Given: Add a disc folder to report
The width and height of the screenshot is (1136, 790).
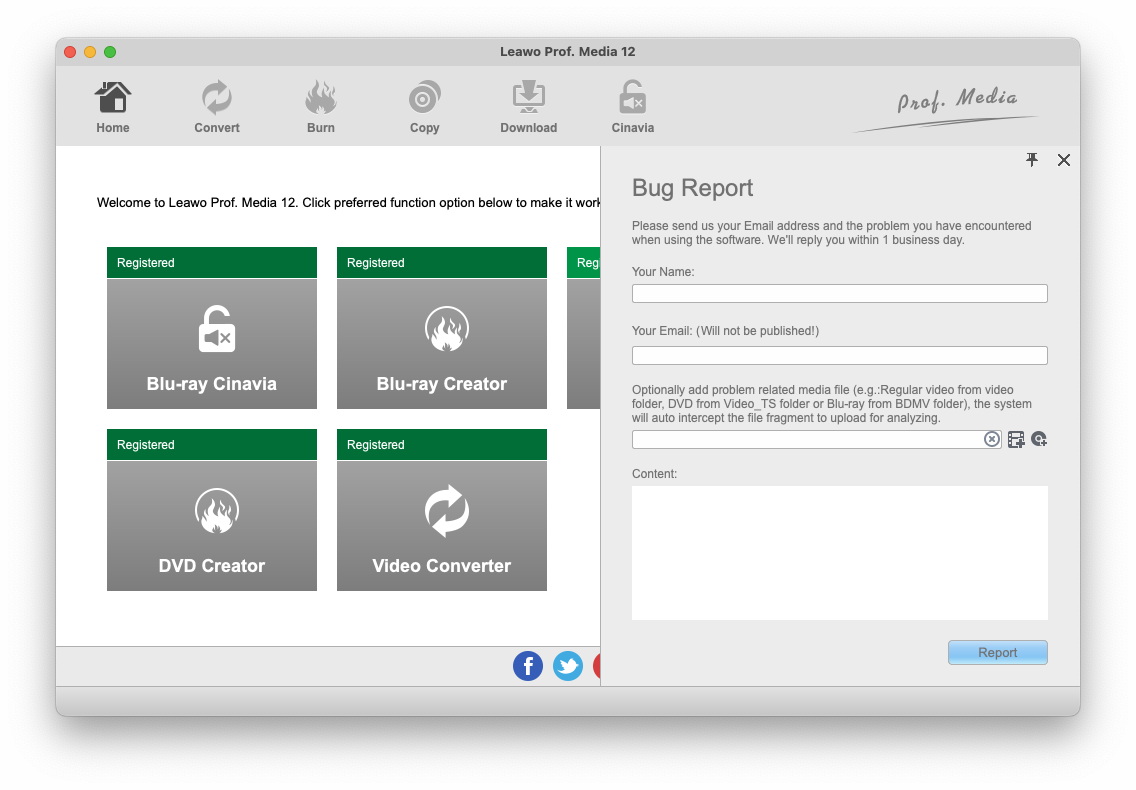Looking at the screenshot, I should tap(1039, 439).
